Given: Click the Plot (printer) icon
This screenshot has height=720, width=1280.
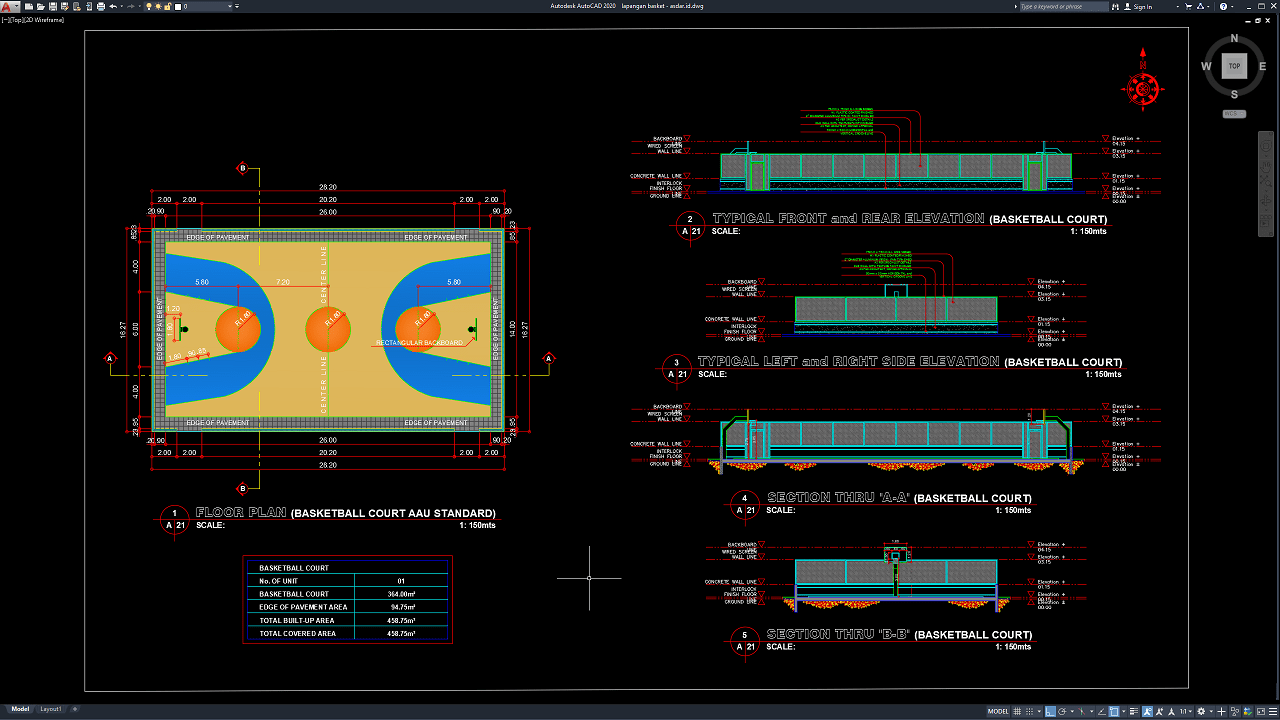Looking at the screenshot, I should pos(101,6).
